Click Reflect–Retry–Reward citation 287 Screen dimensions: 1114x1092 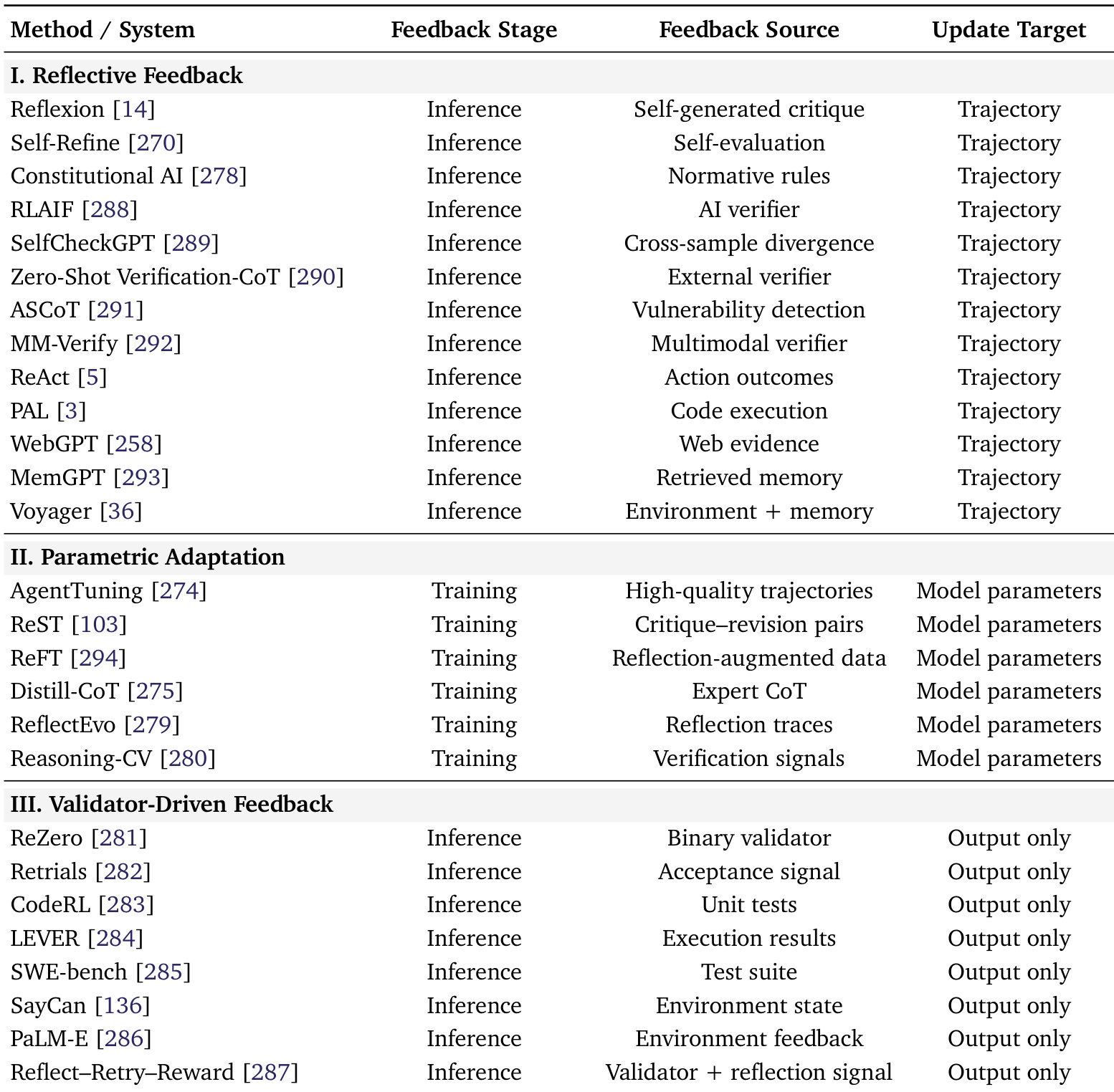[270, 1073]
